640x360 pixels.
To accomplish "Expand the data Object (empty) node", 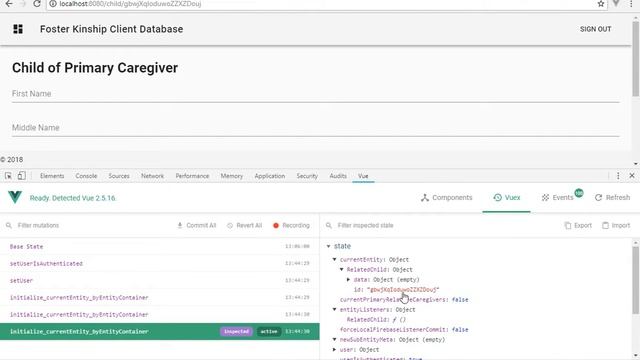I will point(349,280).
